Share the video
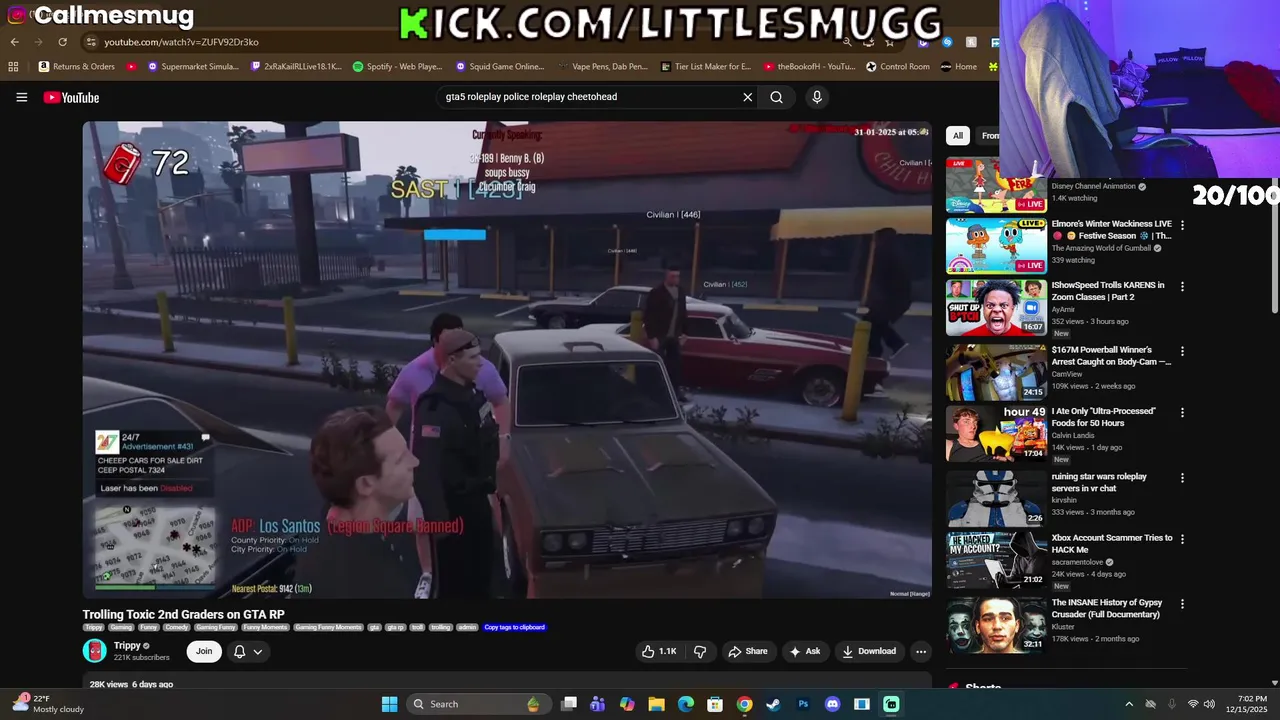This screenshot has height=720, width=1280. click(x=747, y=651)
